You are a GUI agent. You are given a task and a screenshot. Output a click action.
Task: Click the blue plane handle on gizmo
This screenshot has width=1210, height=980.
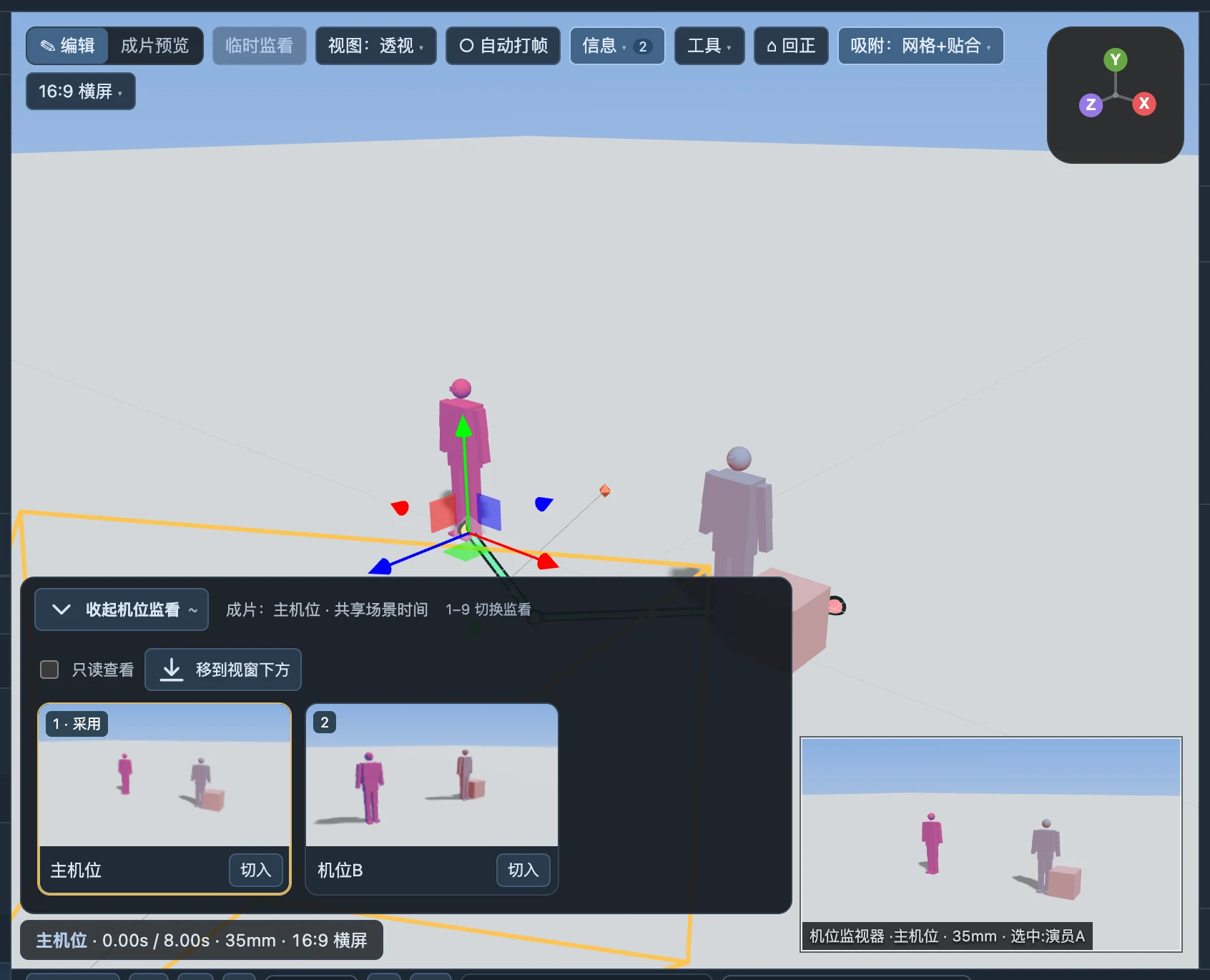[489, 511]
